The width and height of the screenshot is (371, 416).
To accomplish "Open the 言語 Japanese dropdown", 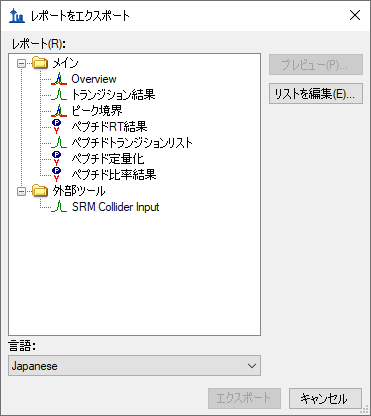I will (134, 366).
